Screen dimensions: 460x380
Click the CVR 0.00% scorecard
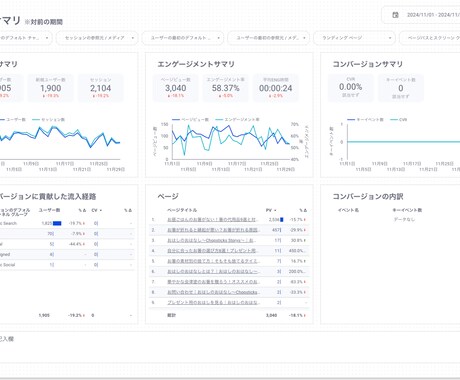[x=351, y=88]
